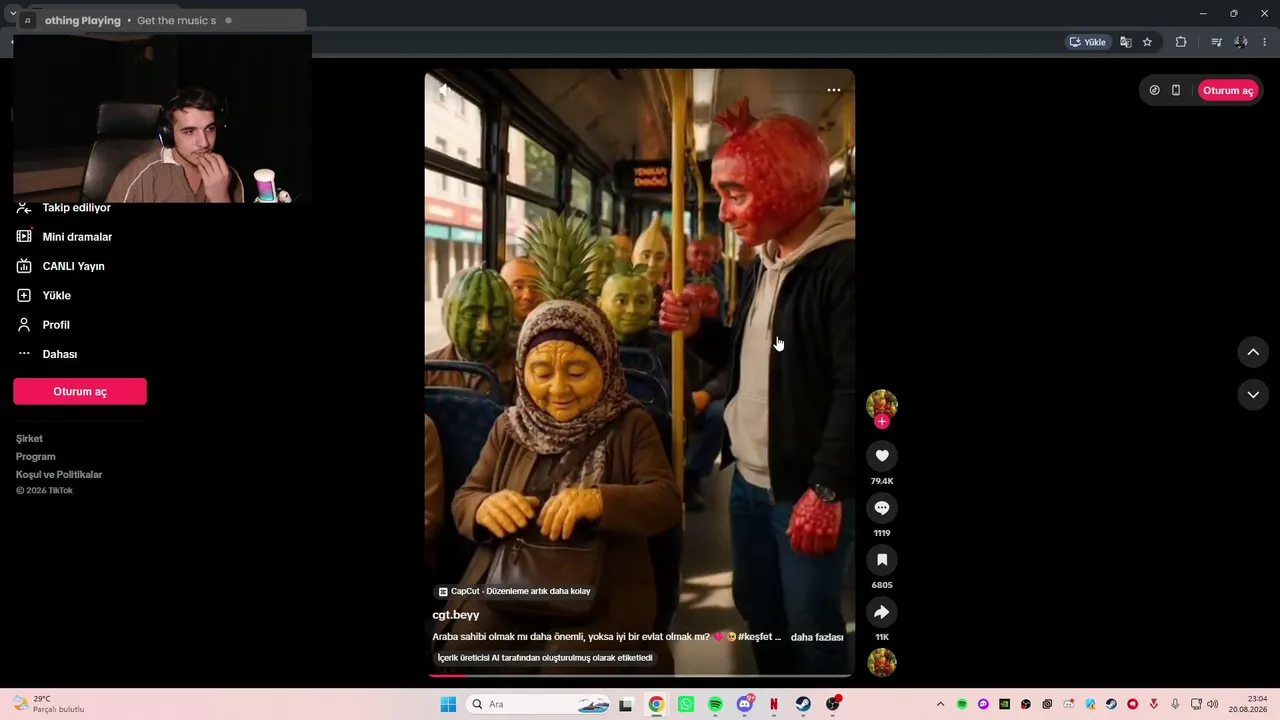Open the Chrome profile avatar

[x=1241, y=42]
